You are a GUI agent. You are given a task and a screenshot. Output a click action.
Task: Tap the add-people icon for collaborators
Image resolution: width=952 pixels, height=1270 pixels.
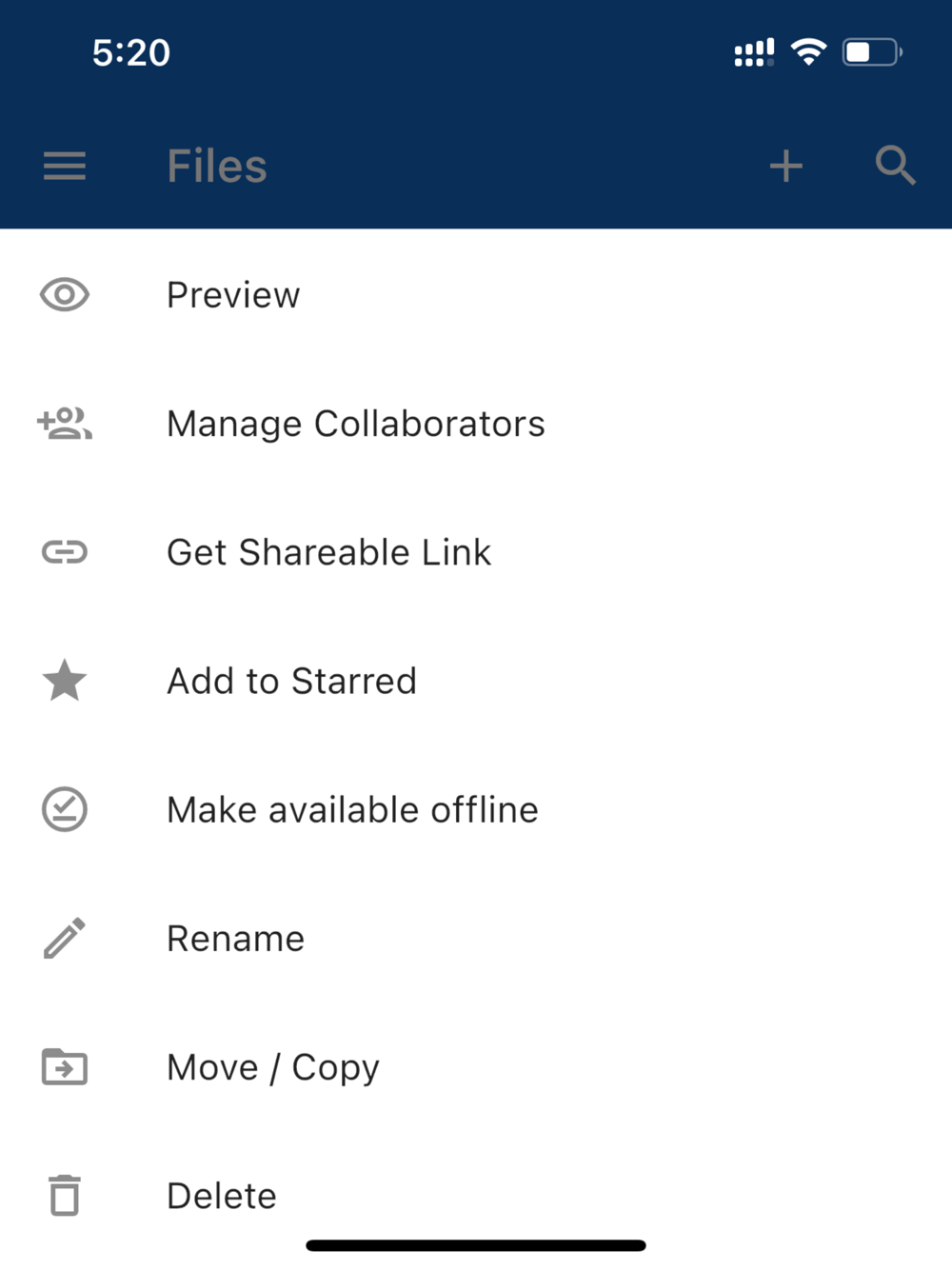pyautogui.click(x=65, y=424)
